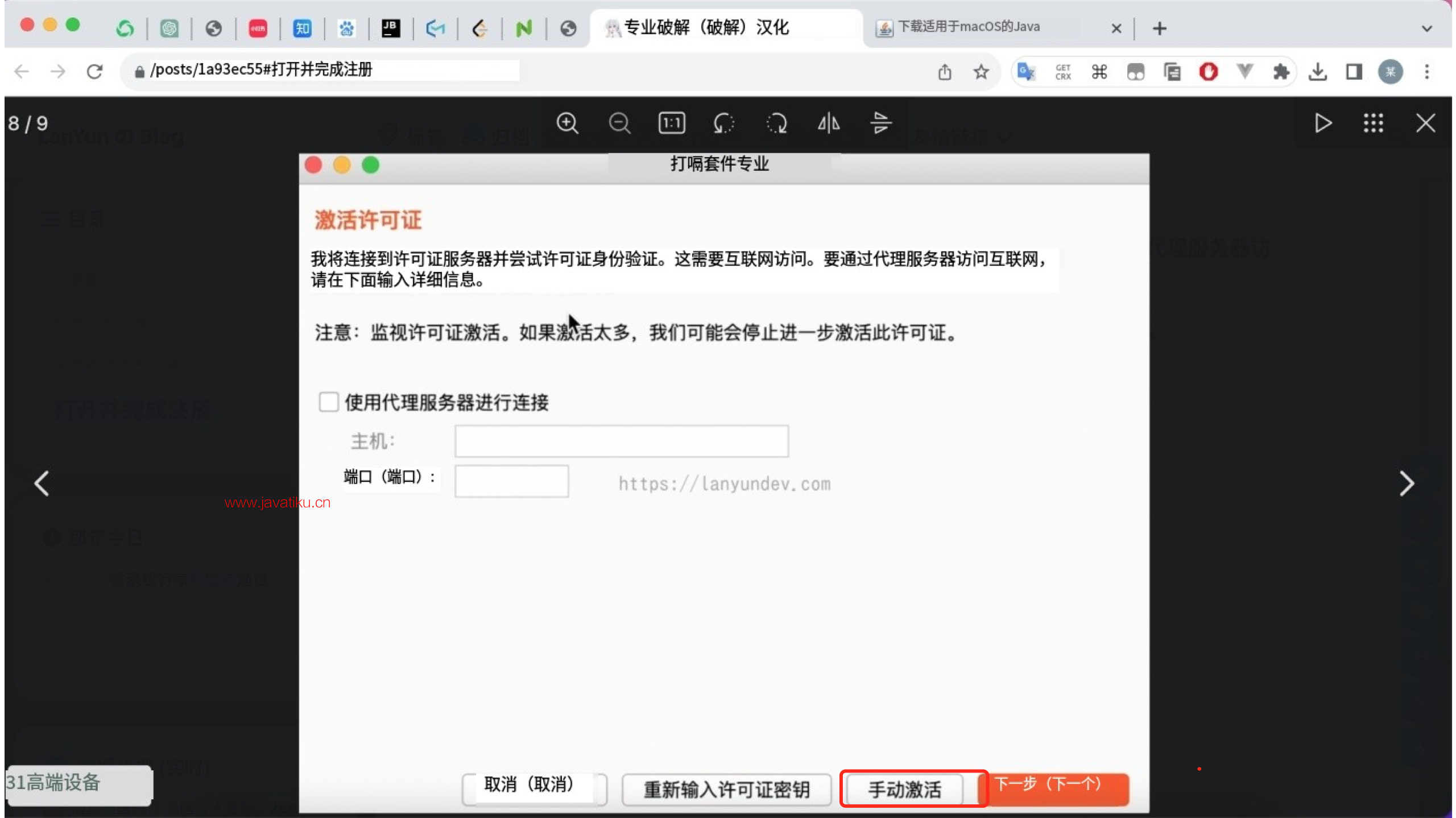Open Chrome's three-dot menu
Viewport: 1456px width, 818px height.
click(1426, 72)
